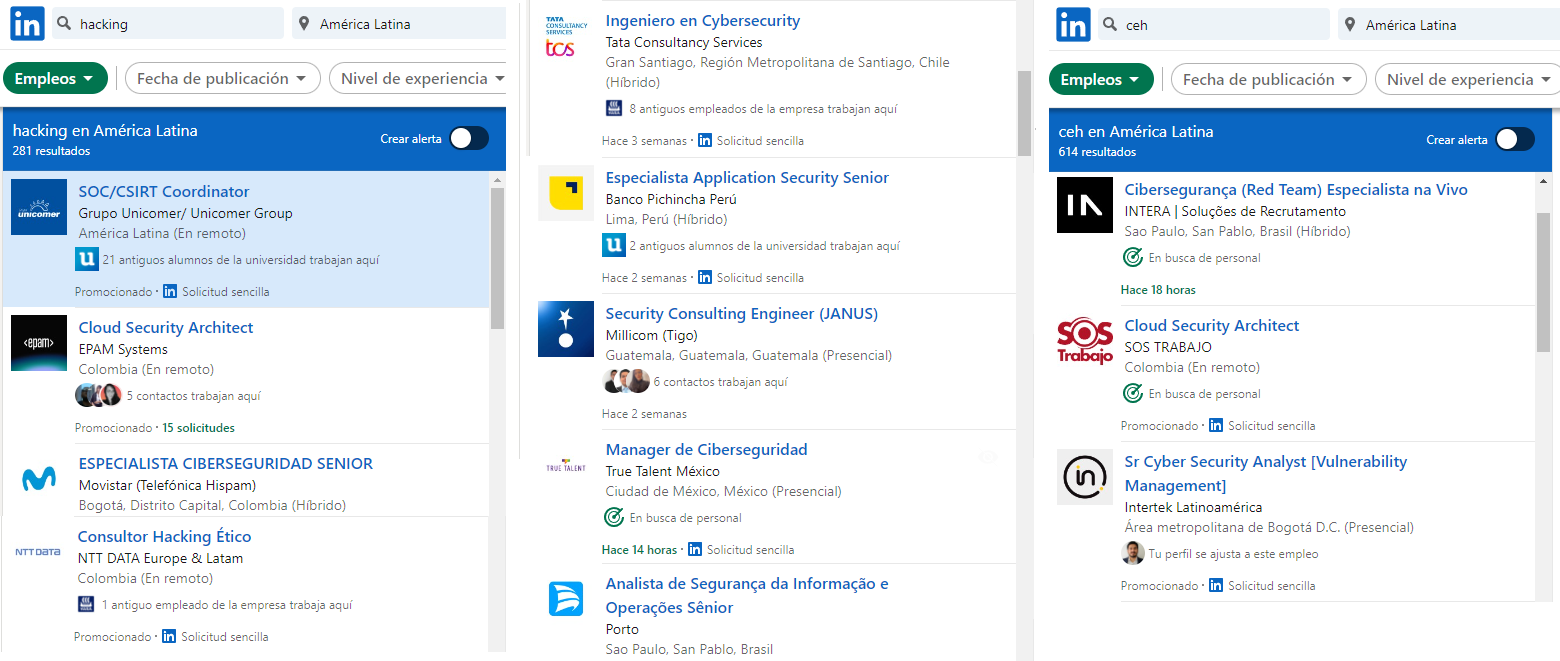
Task: Click the hacking search input field
Action: pyautogui.click(x=167, y=24)
